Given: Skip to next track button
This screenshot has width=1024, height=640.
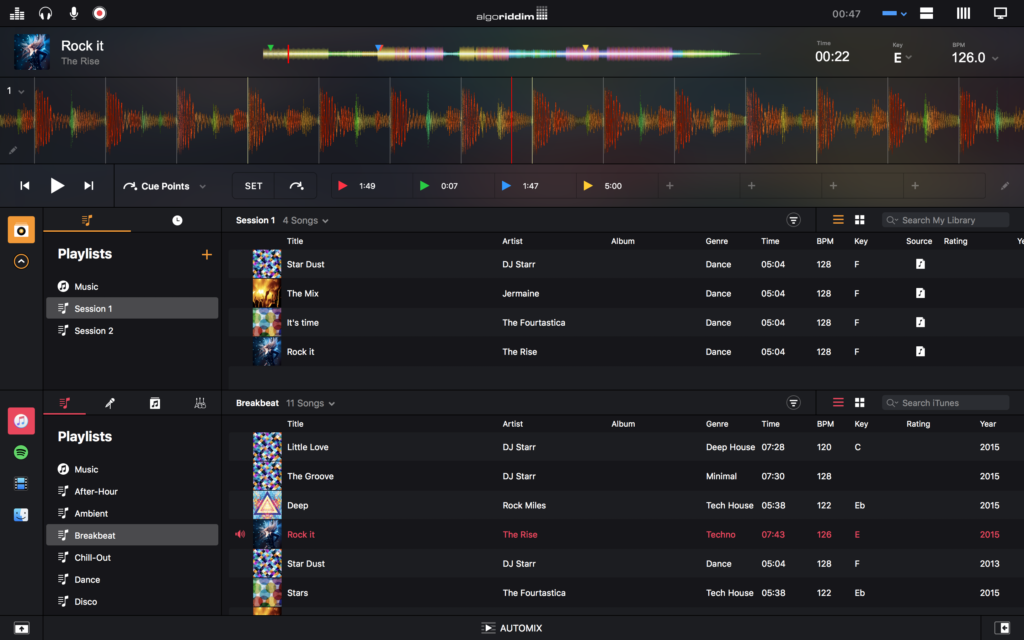Looking at the screenshot, I should coord(89,186).
